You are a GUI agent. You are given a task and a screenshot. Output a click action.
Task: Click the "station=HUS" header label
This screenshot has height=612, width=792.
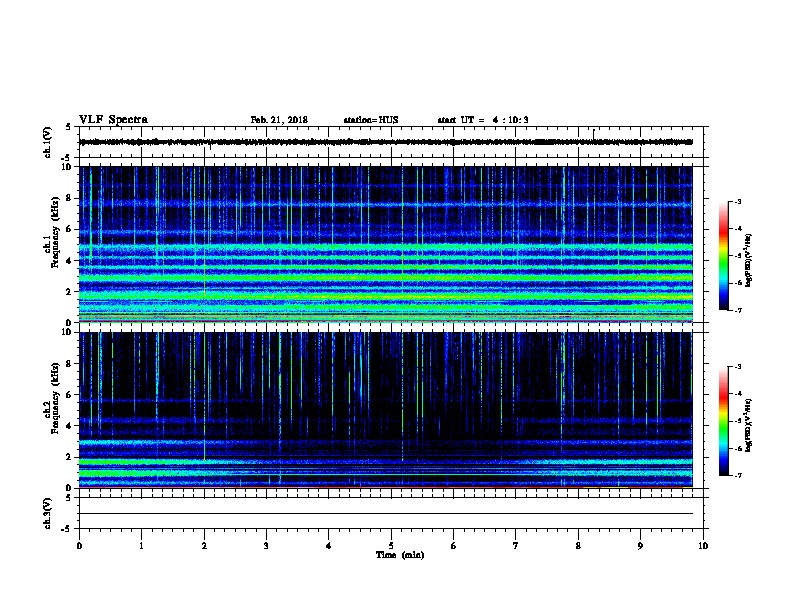(x=371, y=120)
